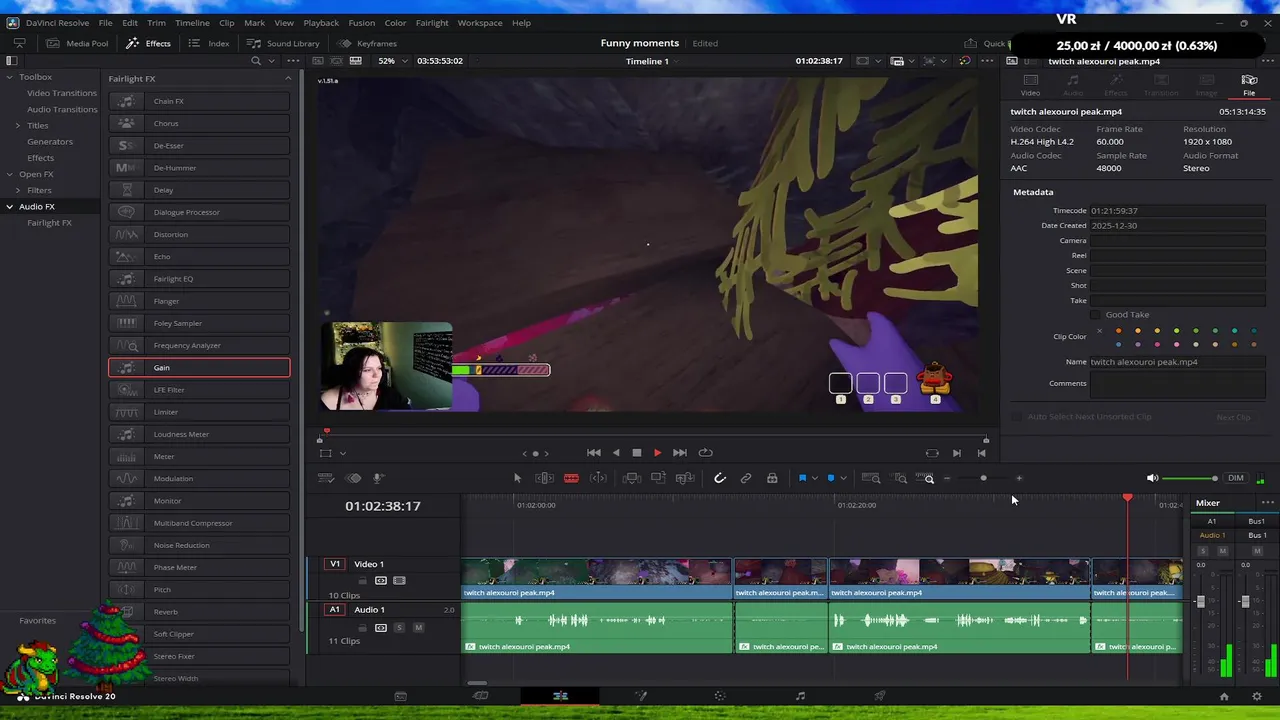Toggle Linked Selection chain icon
1280x720 pixels.
(x=745, y=478)
